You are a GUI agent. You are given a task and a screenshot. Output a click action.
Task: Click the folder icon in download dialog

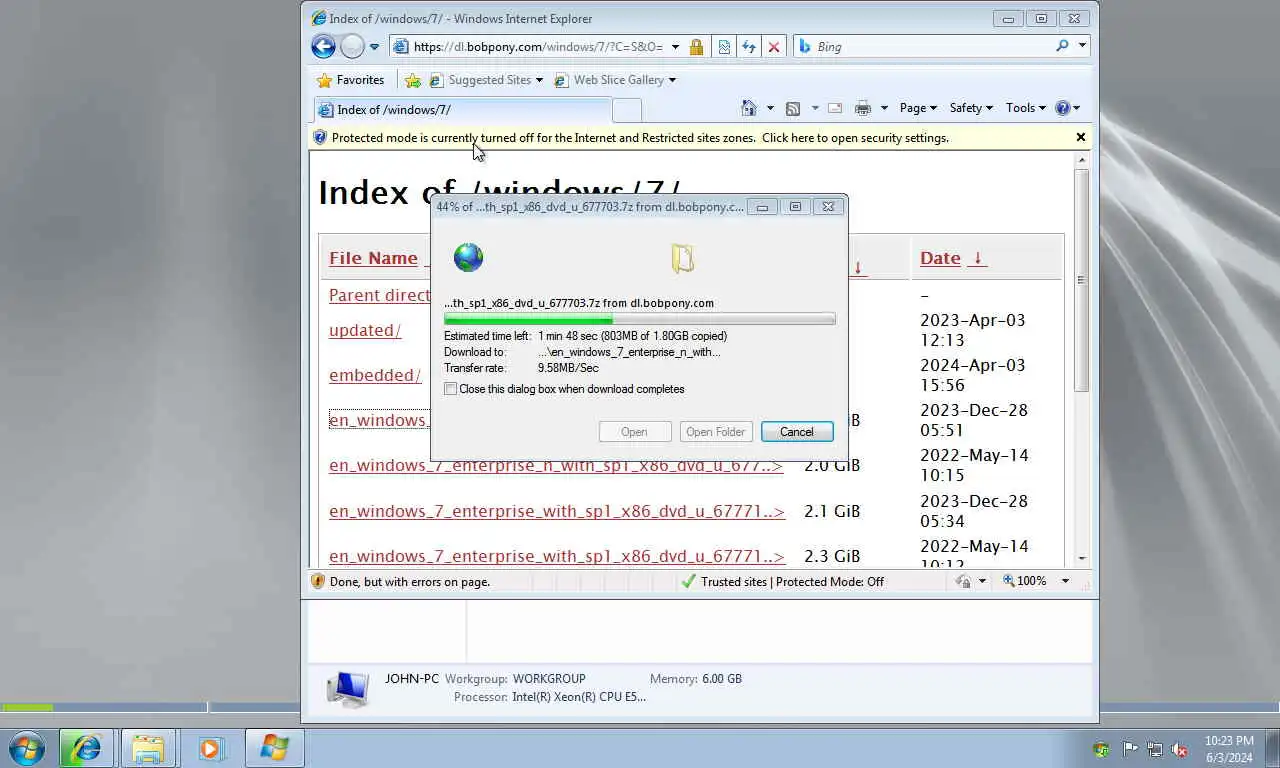[682, 258]
